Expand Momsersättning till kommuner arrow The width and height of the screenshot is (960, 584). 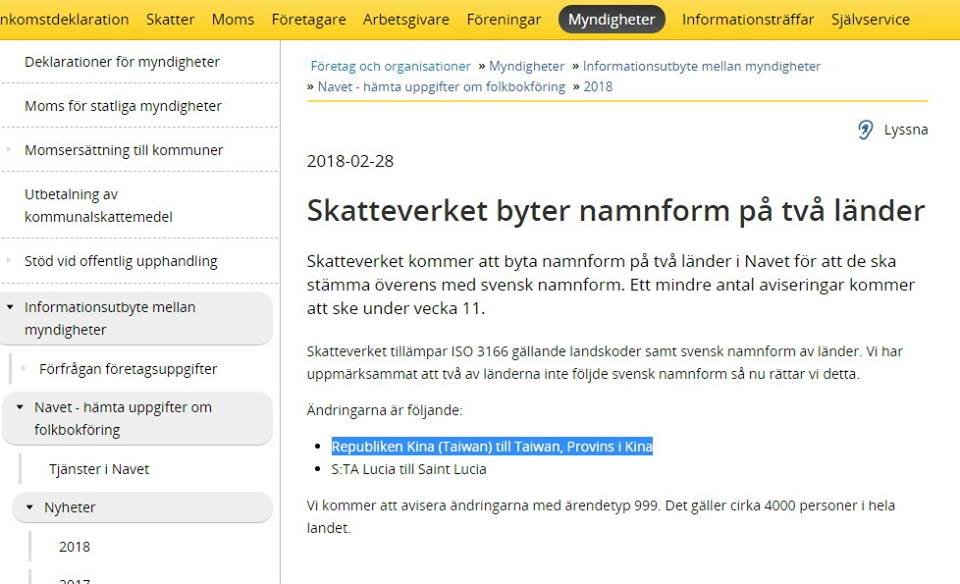coord(9,149)
